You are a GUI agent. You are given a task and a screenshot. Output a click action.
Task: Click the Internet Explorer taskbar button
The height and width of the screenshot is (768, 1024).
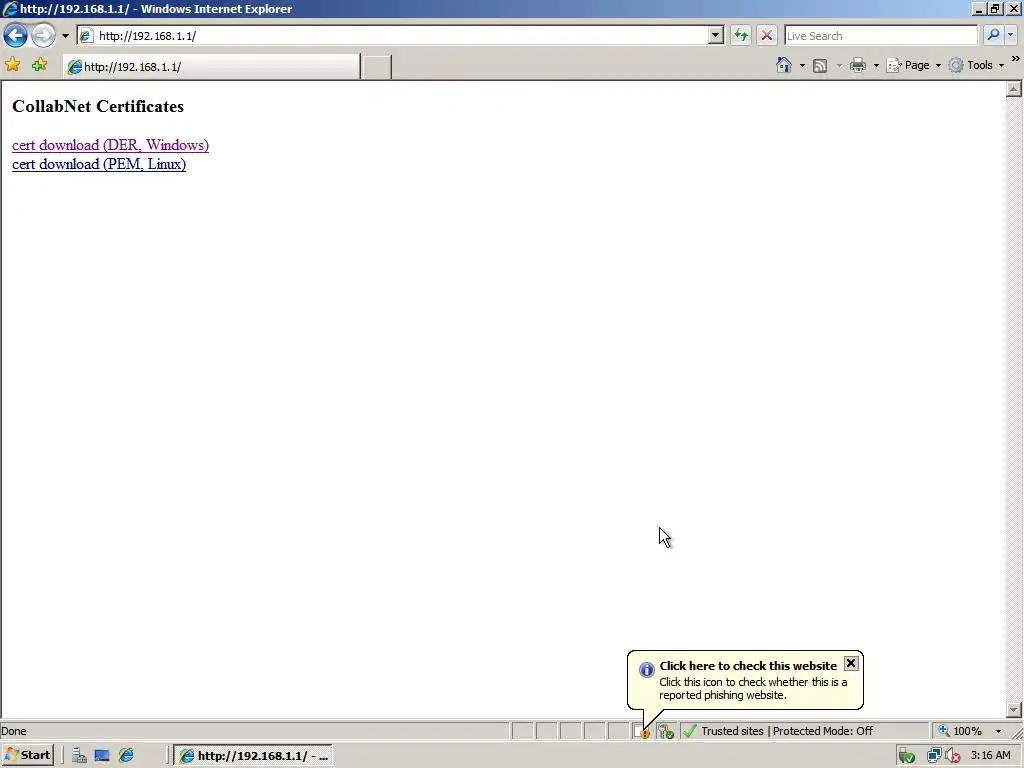point(254,756)
